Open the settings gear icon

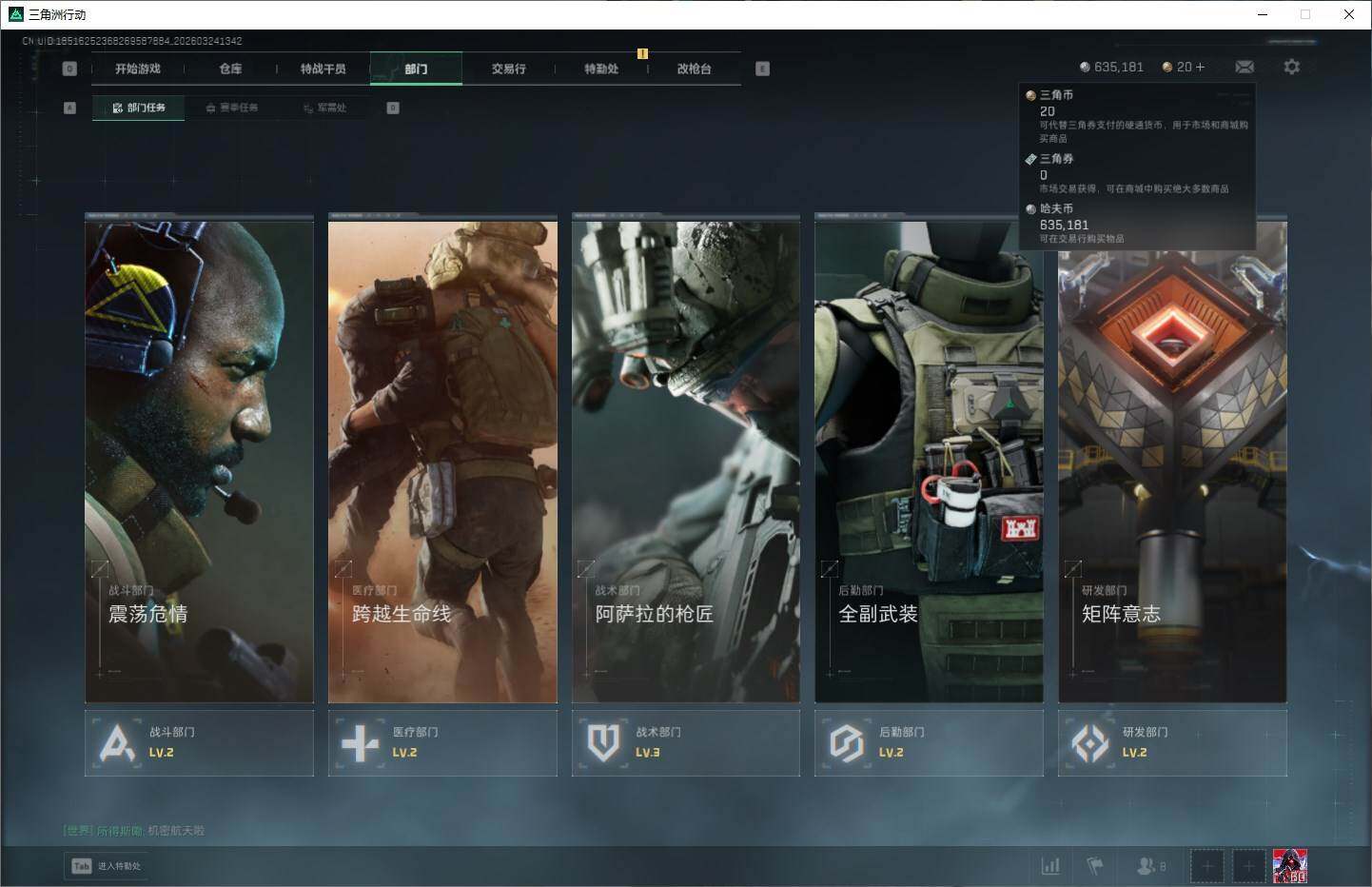1291,67
